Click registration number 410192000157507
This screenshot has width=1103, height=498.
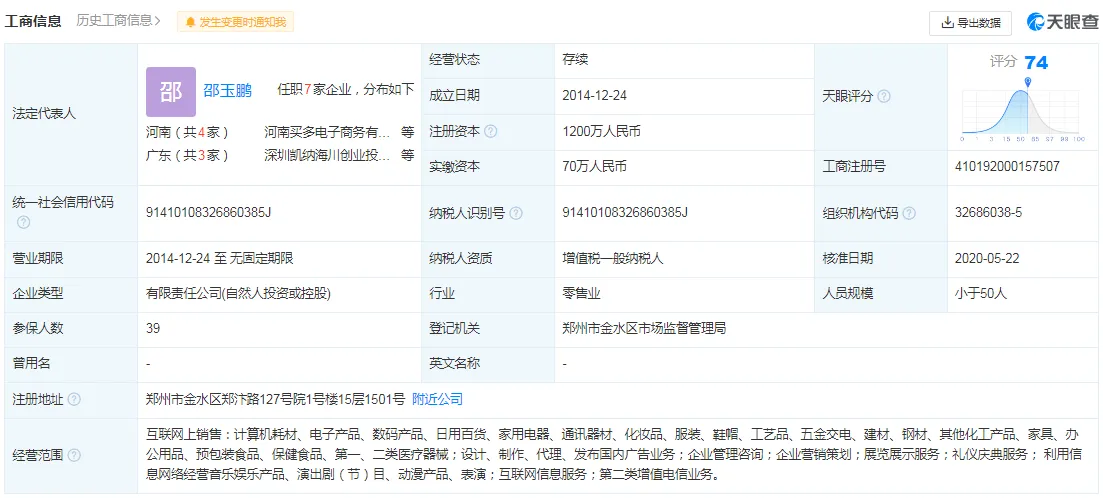[x=1007, y=167]
